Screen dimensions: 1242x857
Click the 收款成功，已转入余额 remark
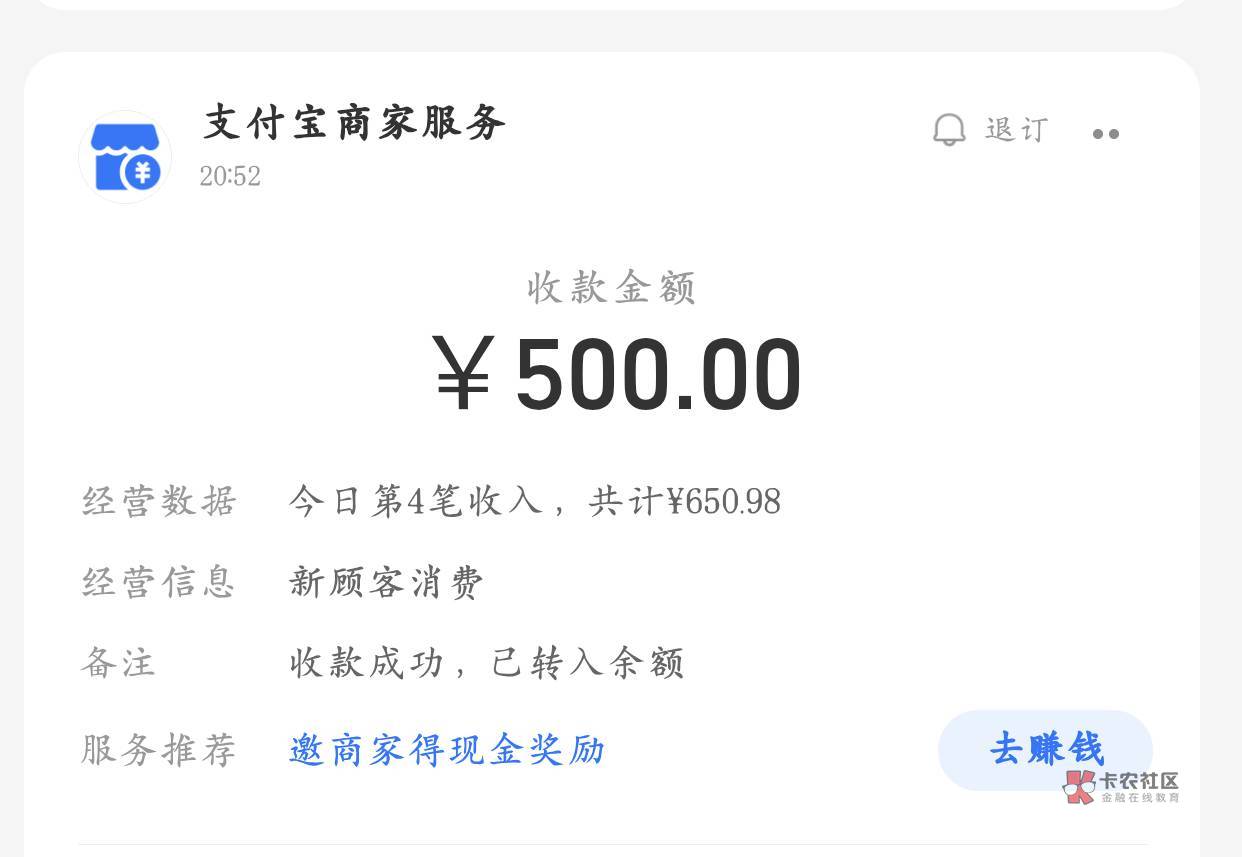[486, 663]
